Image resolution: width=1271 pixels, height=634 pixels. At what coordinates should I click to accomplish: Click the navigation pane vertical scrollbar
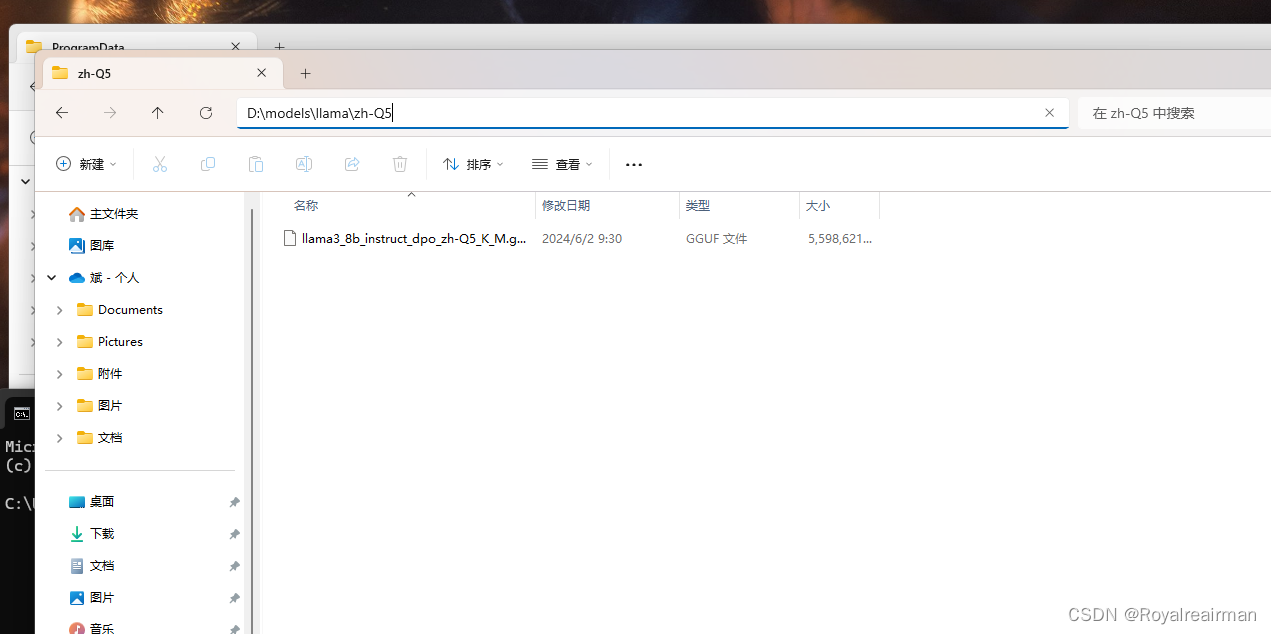pyautogui.click(x=252, y=420)
